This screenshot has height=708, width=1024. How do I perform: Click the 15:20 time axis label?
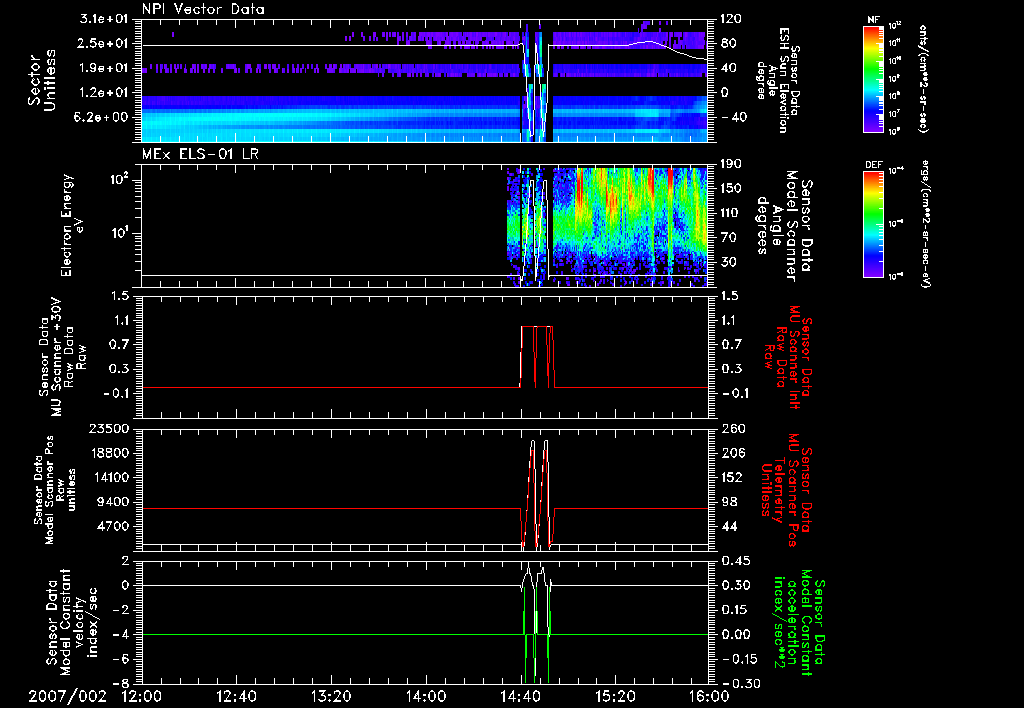[615, 694]
